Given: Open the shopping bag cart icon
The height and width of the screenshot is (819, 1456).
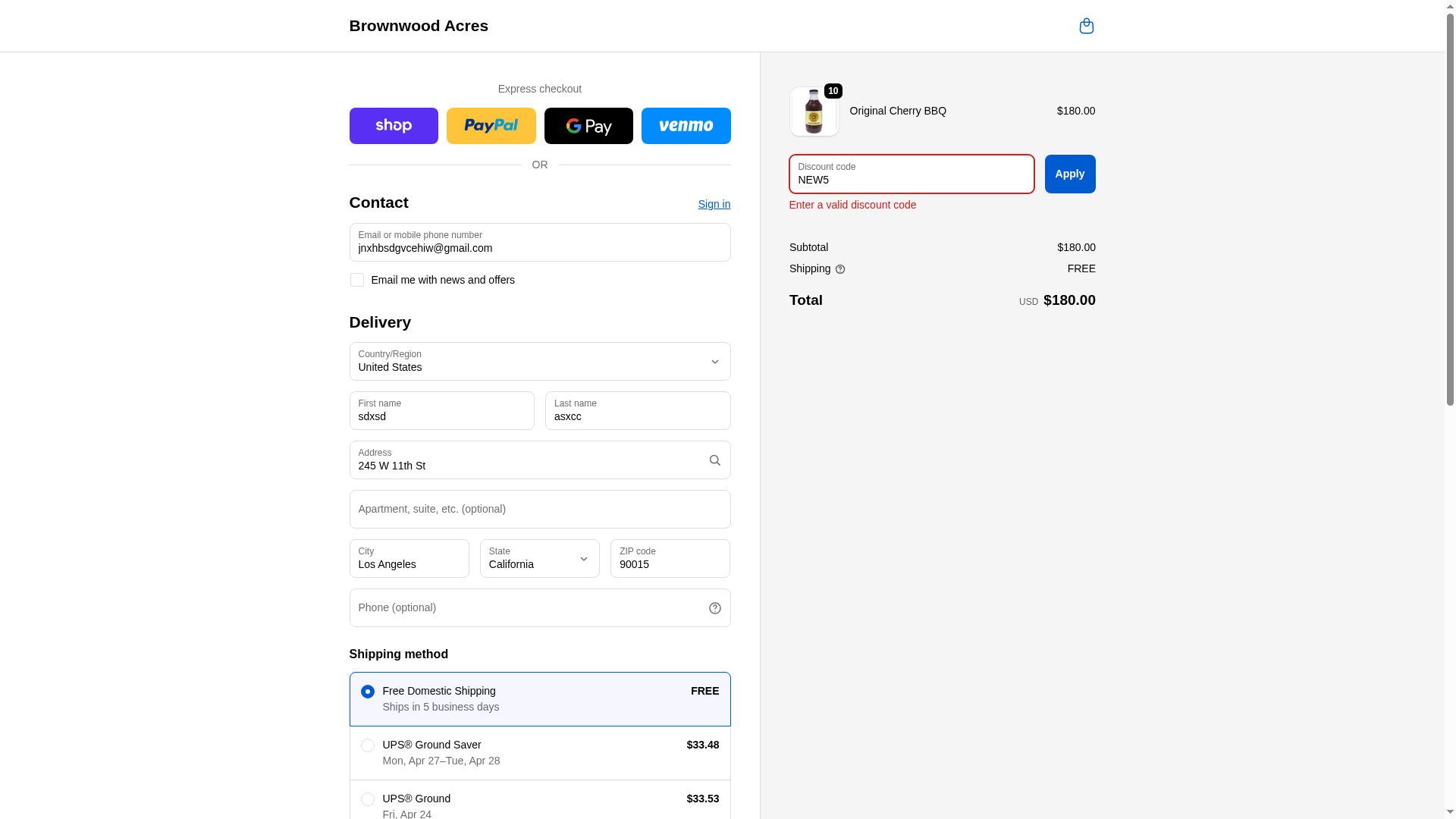Looking at the screenshot, I should [1086, 26].
